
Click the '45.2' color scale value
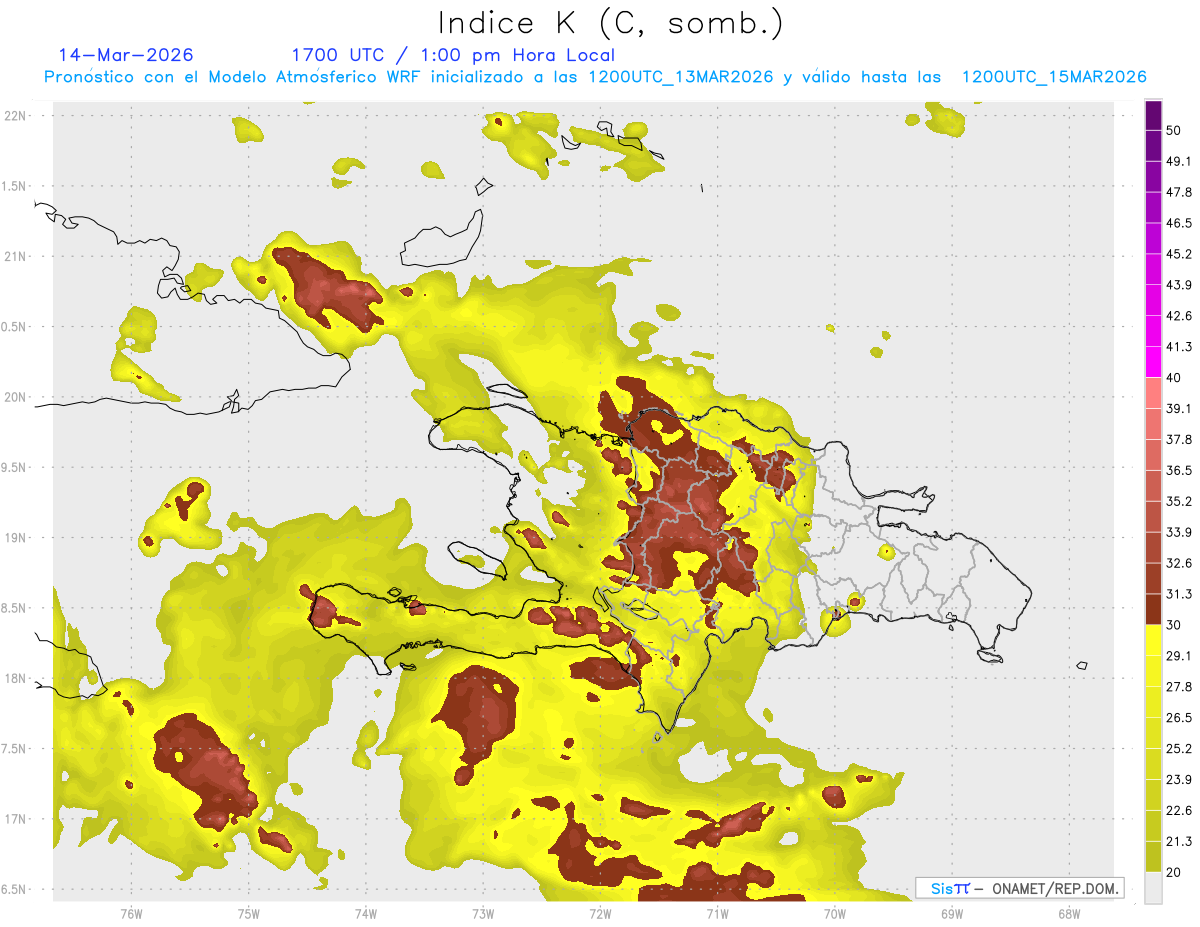click(1180, 254)
